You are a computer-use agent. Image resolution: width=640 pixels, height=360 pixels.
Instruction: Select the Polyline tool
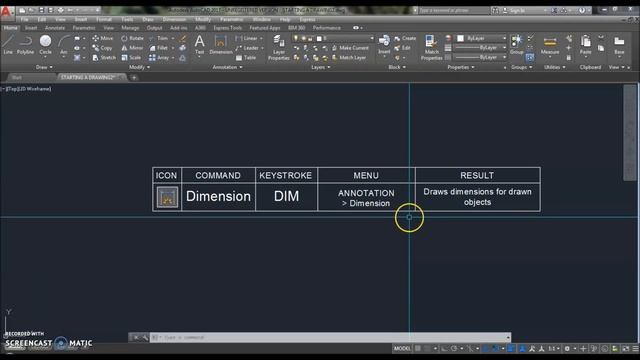coord(25,45)
